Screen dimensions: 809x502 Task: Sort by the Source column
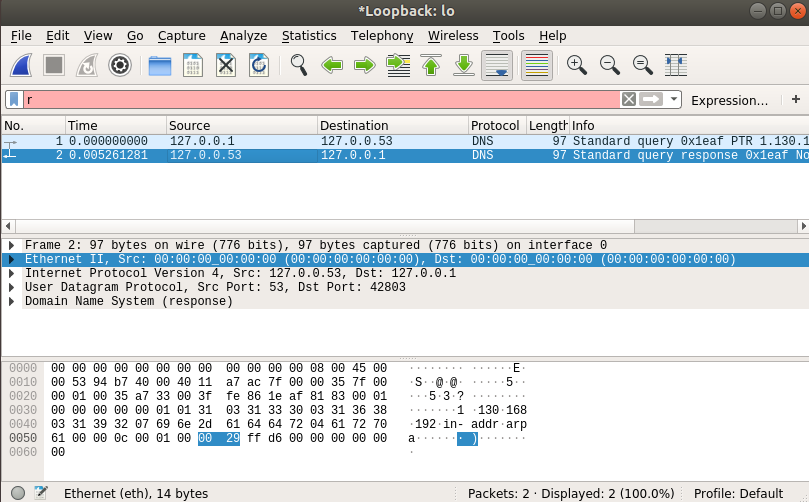pyautogui.click(x=242, y=125)
